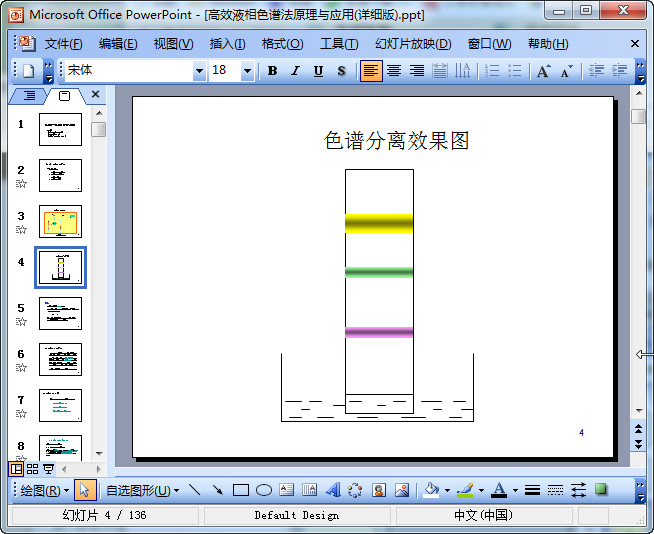Screen dimensions: 654x534
Task: Select the Arrow drawing tool
Action: coord(218,490)
